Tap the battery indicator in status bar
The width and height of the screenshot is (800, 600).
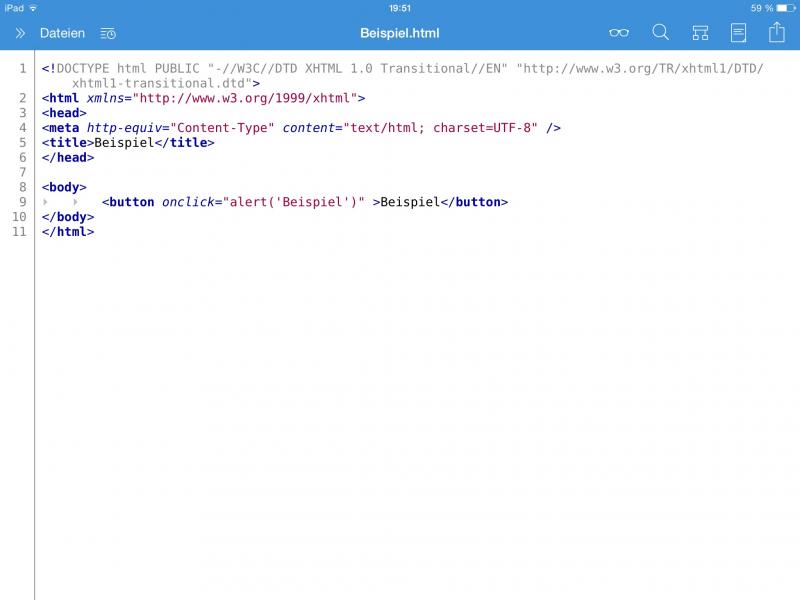click(x=783, y=8)
